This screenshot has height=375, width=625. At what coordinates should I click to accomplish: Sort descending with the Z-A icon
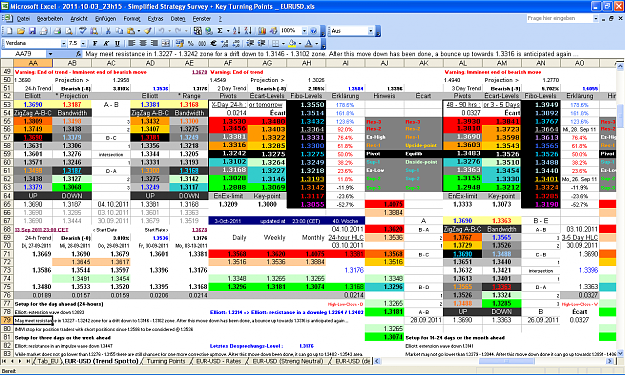(248, 31)
